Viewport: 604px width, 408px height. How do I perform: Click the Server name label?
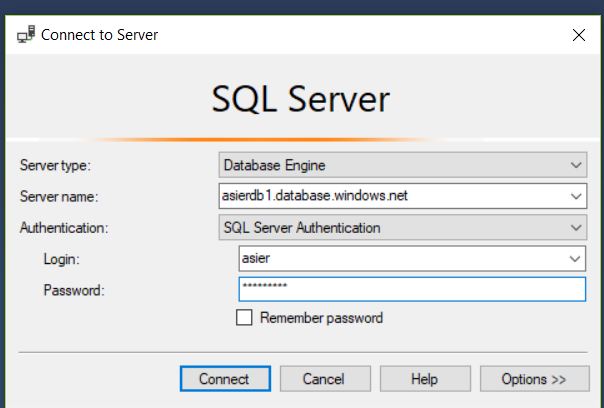pyautogui.click(x=59, y=197)
